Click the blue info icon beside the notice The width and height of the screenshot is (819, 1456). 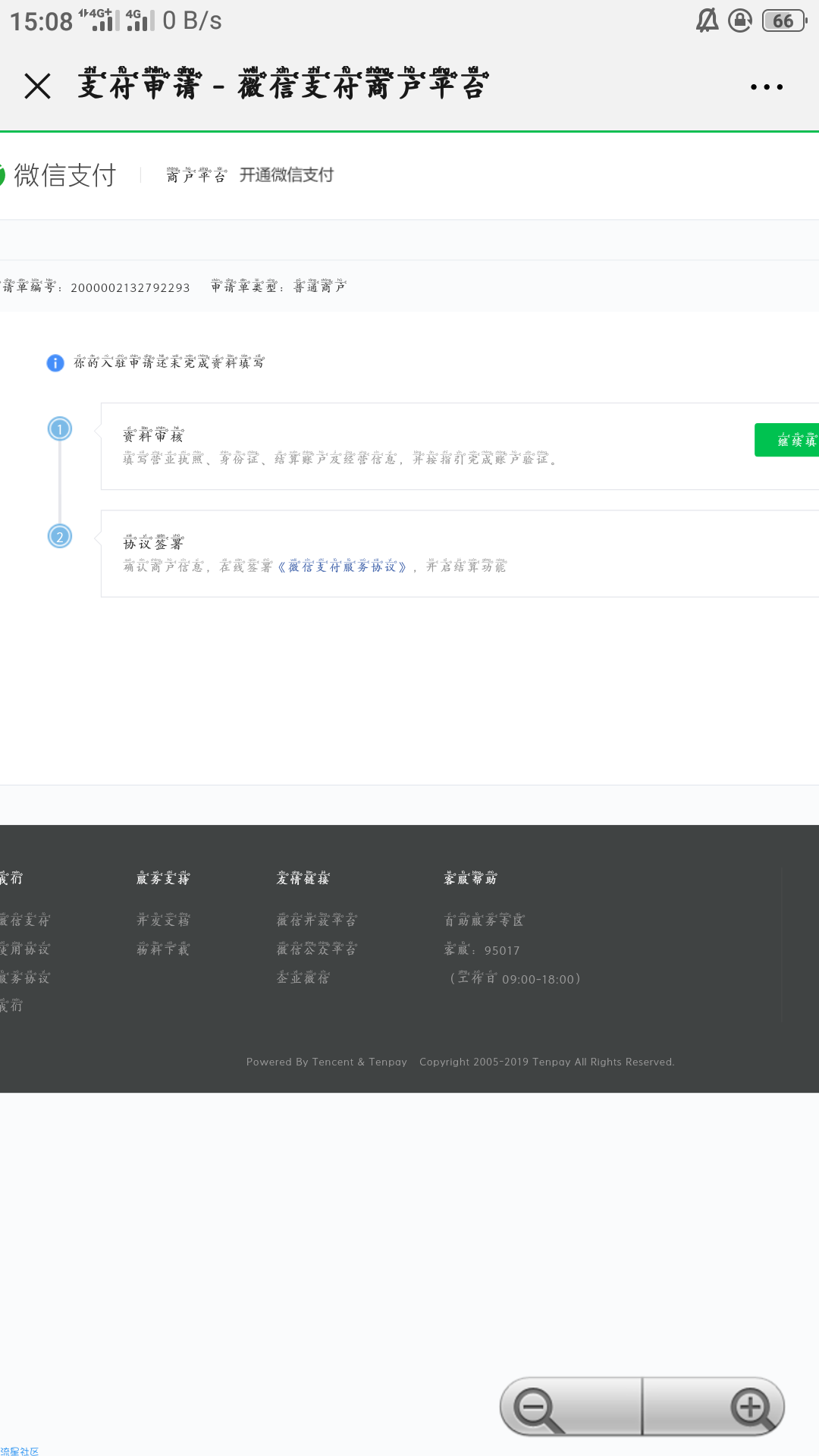click(55, 363)
